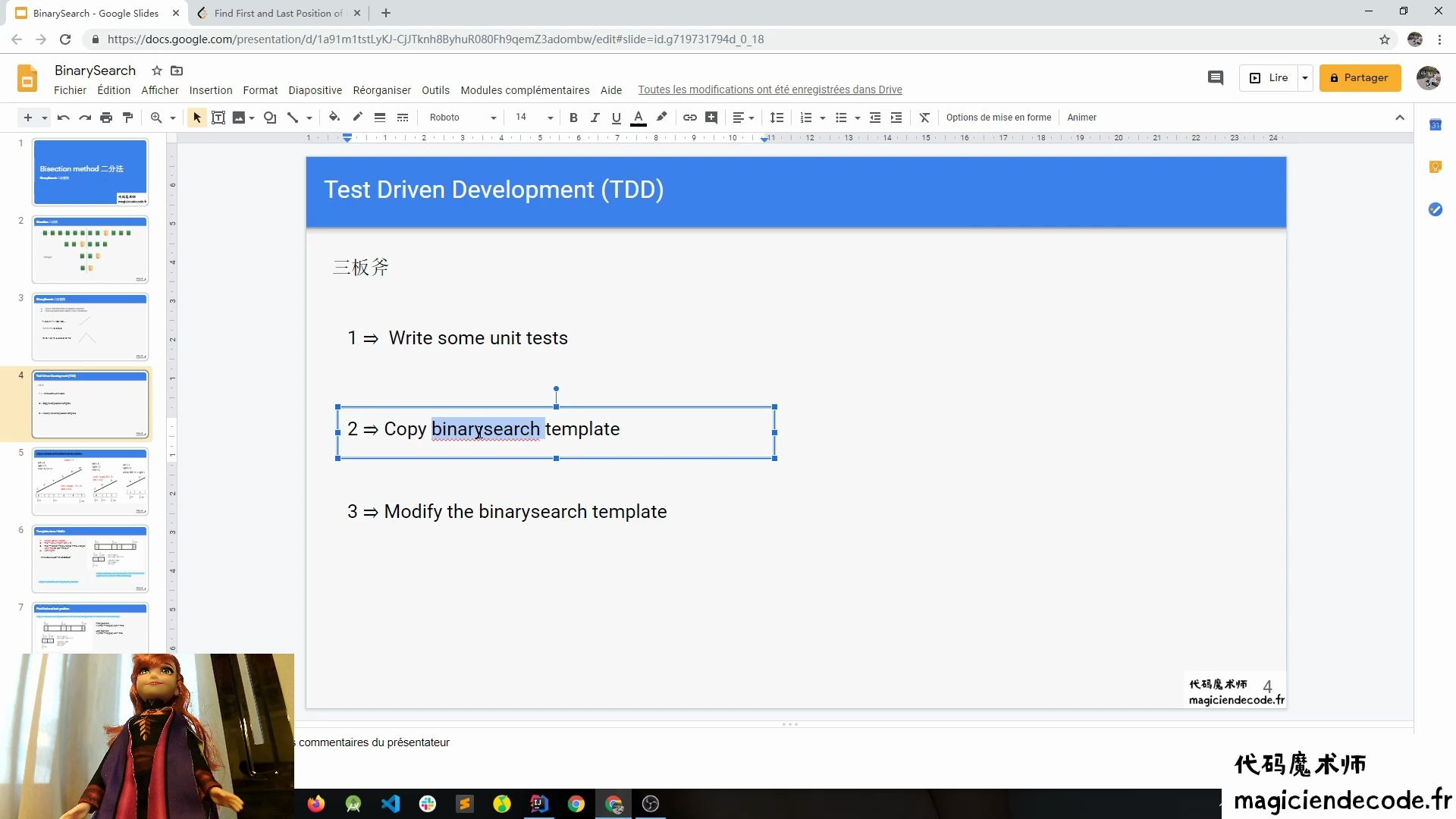Click the Animer button

[1081, 118]
